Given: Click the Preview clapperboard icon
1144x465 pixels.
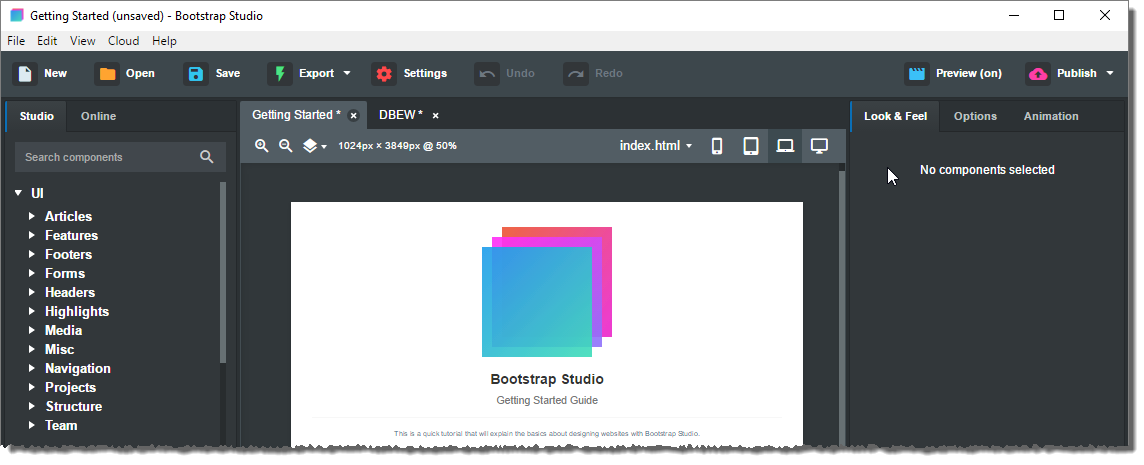Looking at the screenshot, I should click(916, 74).
